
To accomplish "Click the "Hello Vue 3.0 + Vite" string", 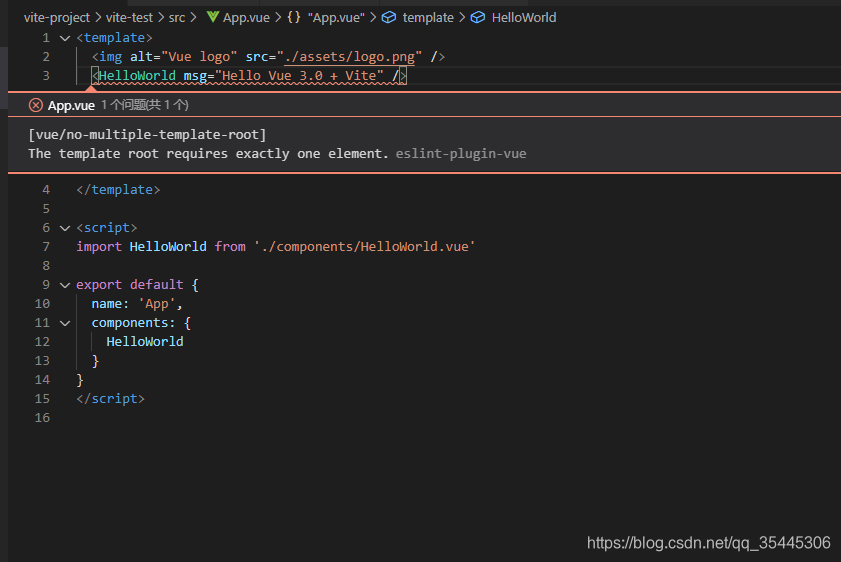I will pos(299,76).
